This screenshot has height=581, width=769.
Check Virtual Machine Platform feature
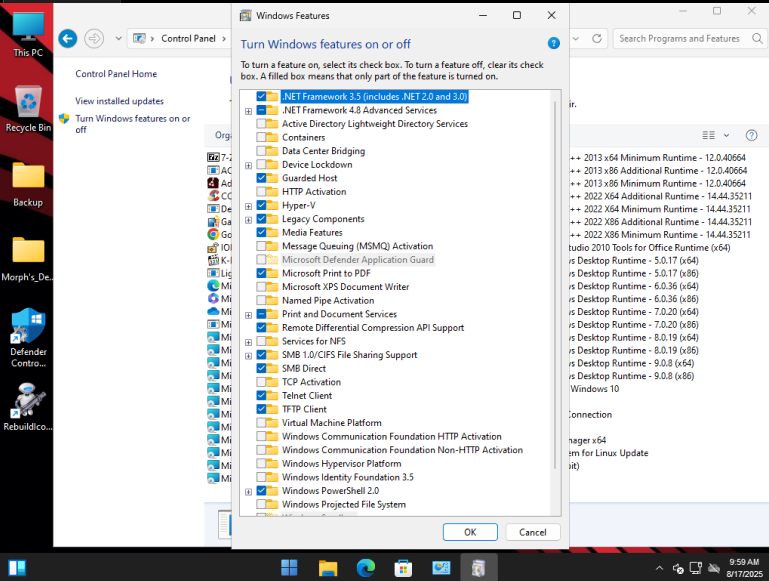pos(261,423)
